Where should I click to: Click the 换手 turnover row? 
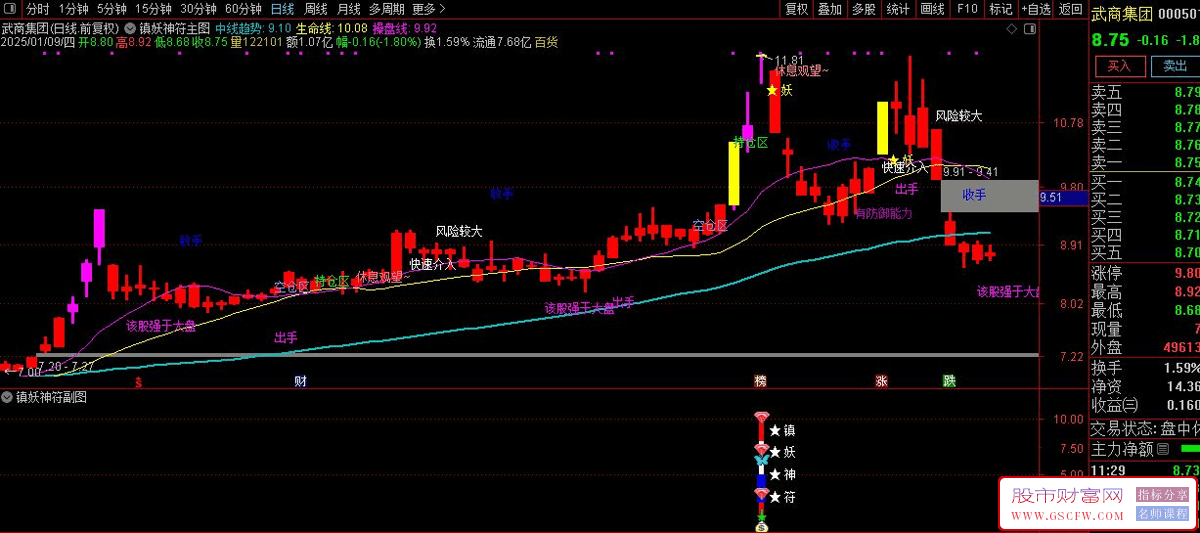tap(1145, 368)
